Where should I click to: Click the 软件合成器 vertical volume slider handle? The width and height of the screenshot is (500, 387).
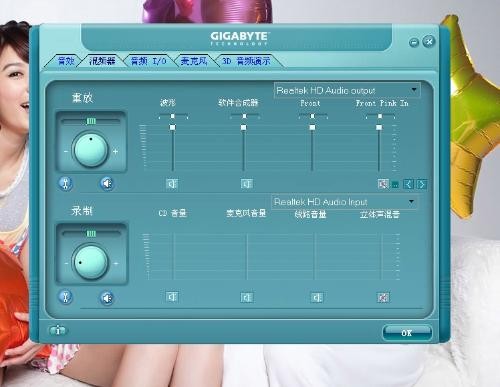(x=244, y=127)
